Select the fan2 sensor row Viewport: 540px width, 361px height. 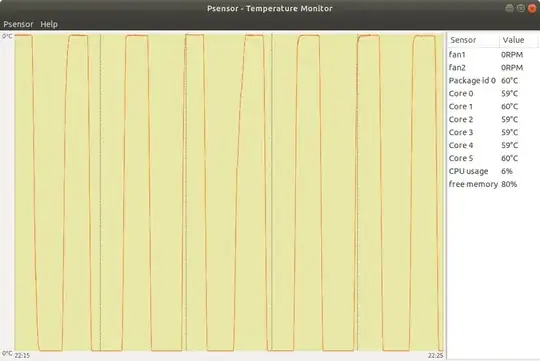(x=493, y=68)
